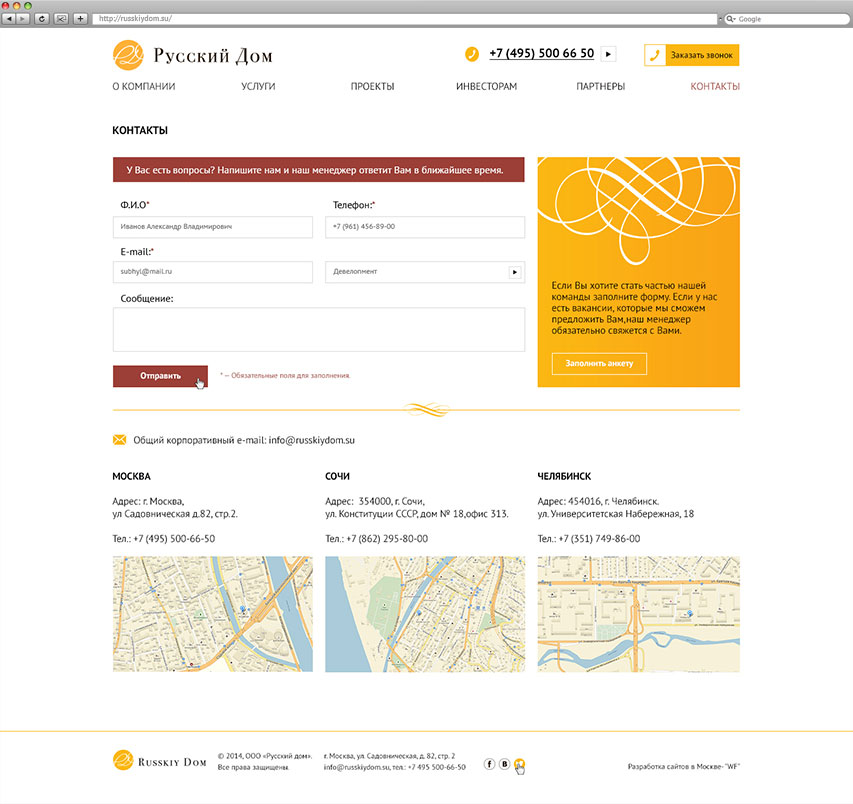Reload the page with the refresh icon
This screenshot has width=853, height=804.
coord(42,19)
